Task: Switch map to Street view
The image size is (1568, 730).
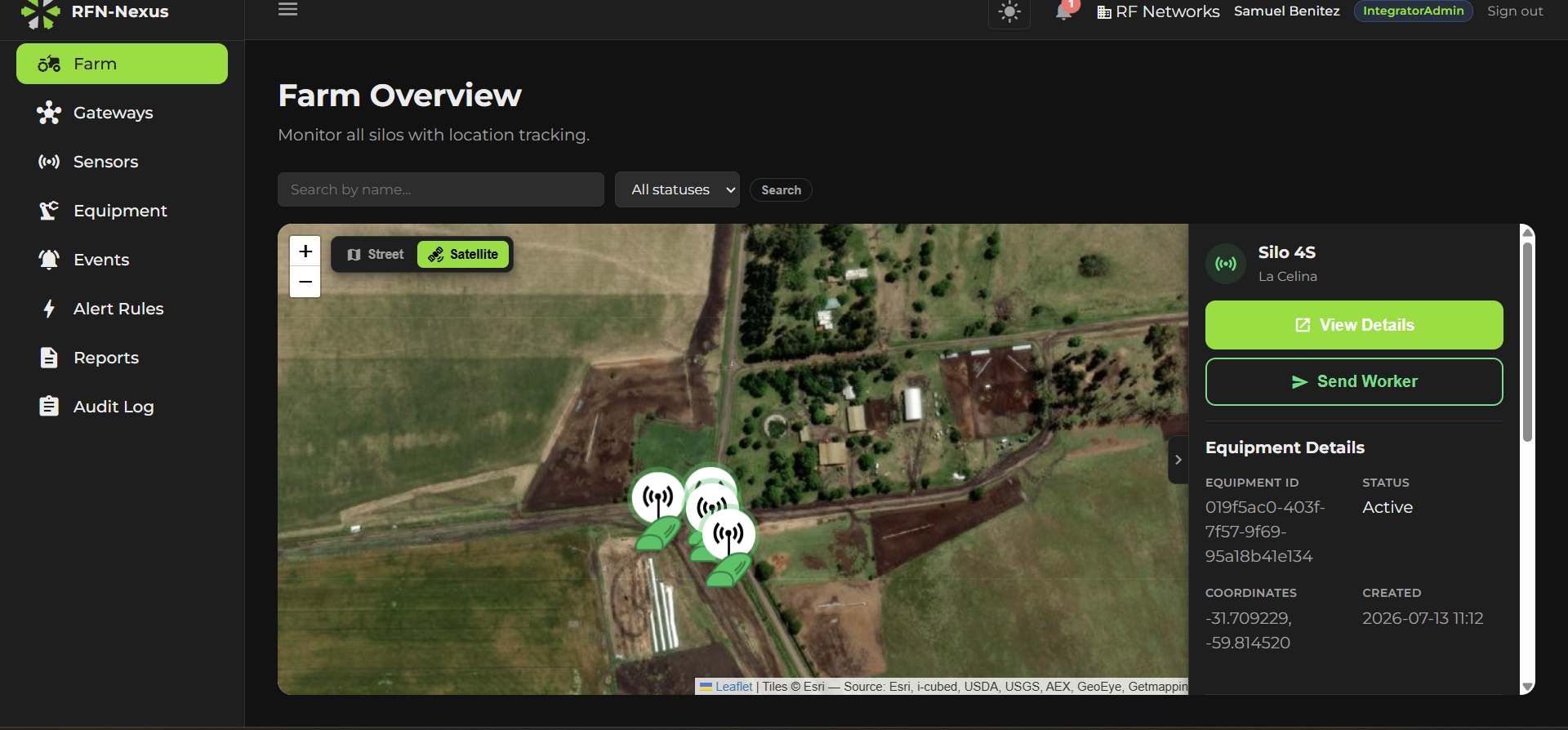Action: tap(376, 255)
